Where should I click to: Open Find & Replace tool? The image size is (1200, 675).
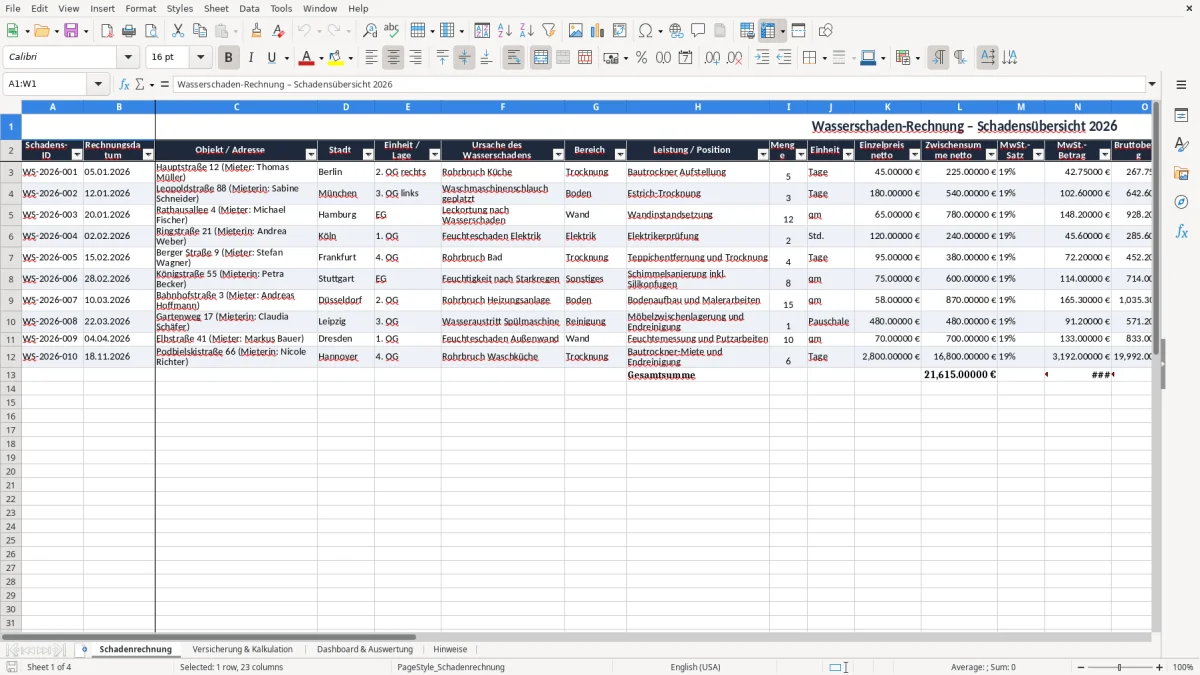click(370, 31)
